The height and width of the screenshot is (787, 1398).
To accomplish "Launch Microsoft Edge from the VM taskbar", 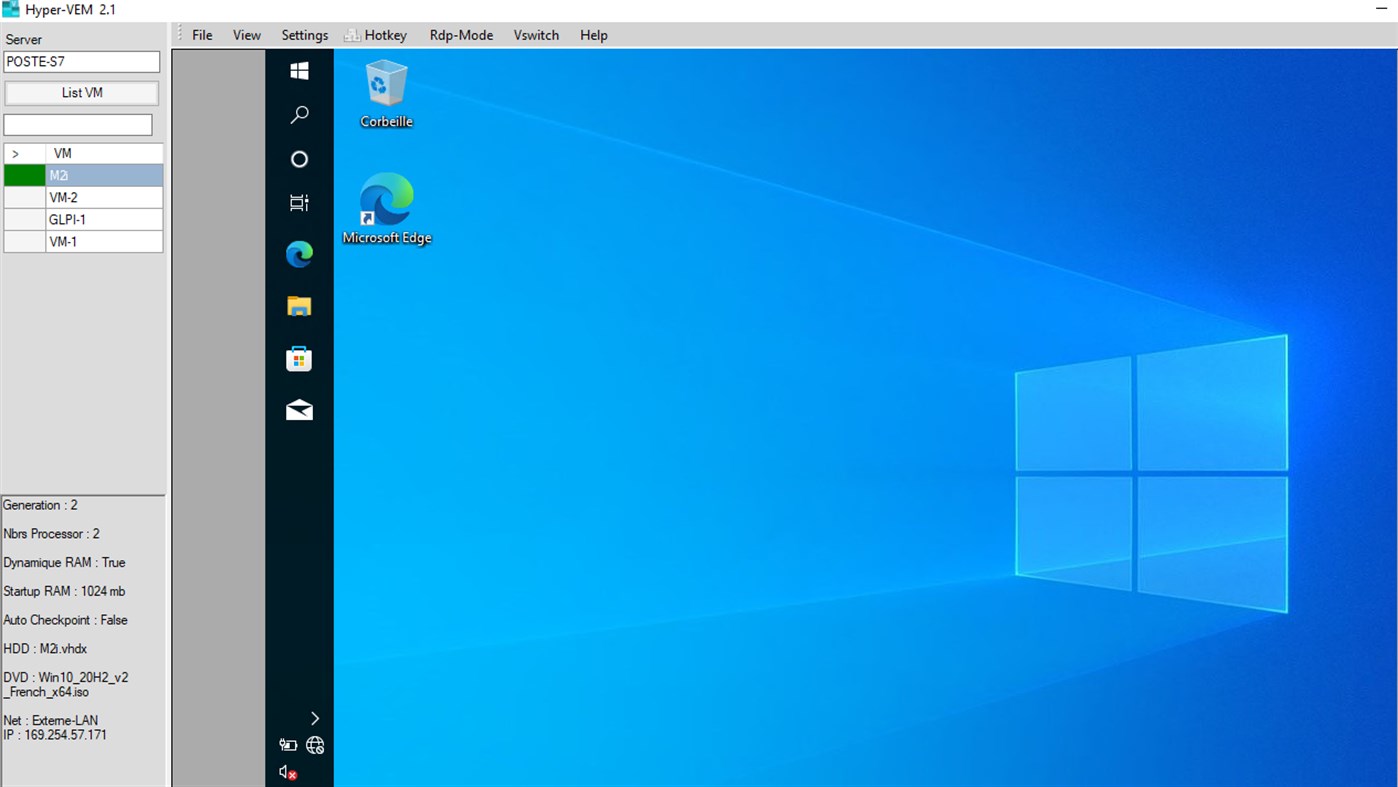I will point(298,253).
